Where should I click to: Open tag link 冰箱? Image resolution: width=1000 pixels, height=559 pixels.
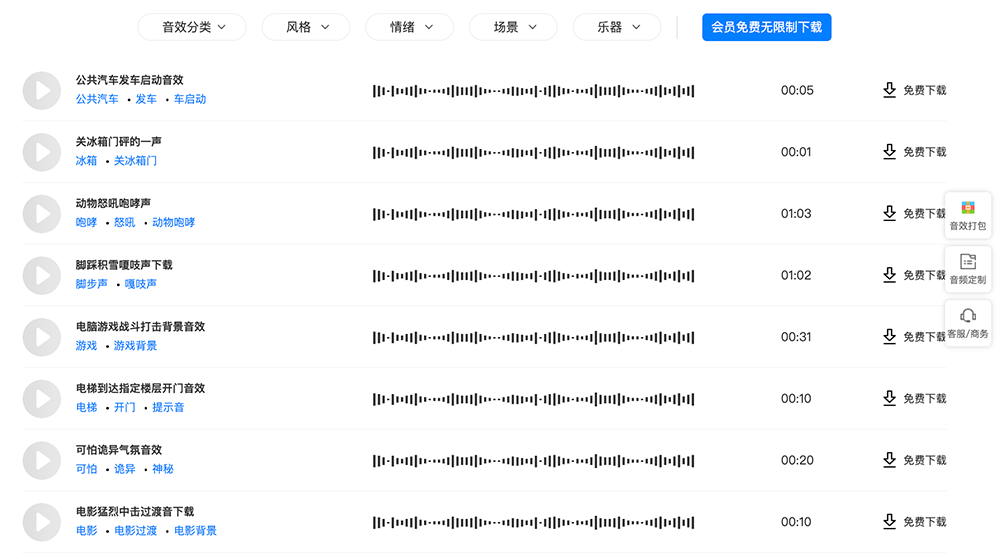(x=86, y=161)
